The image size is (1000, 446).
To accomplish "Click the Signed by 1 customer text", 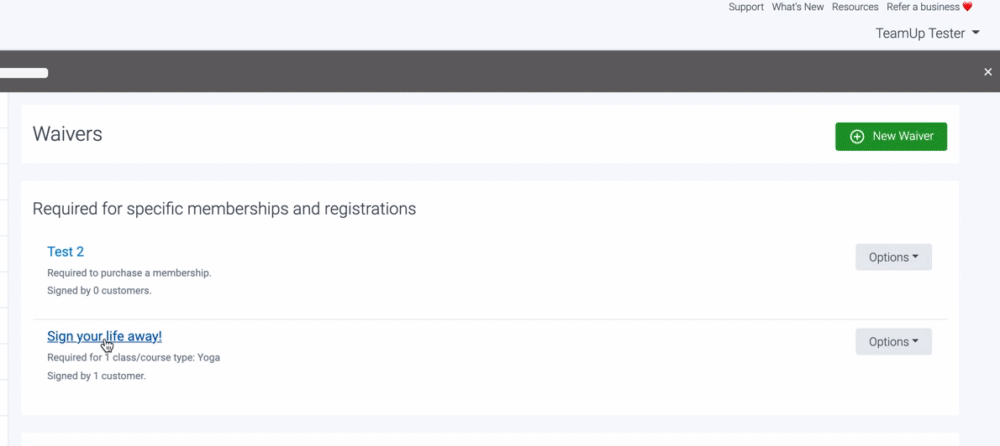I will coord(96,376).
